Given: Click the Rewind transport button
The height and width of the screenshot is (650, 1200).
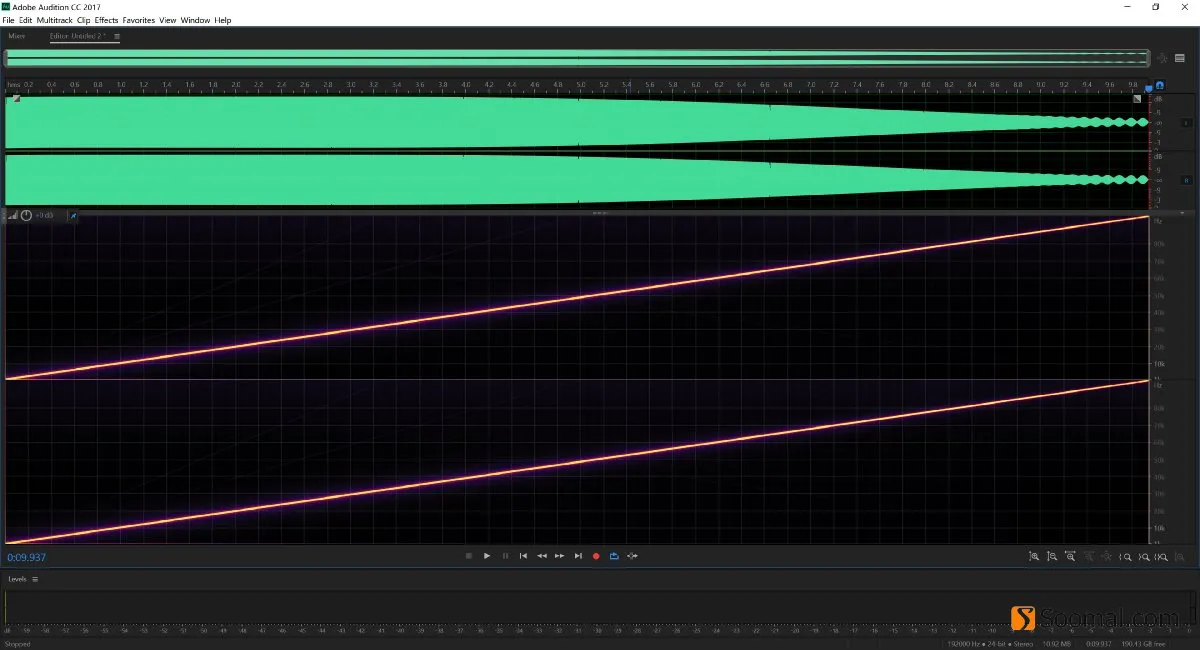Looking at the screenshot, I should (x=542, y=556).
